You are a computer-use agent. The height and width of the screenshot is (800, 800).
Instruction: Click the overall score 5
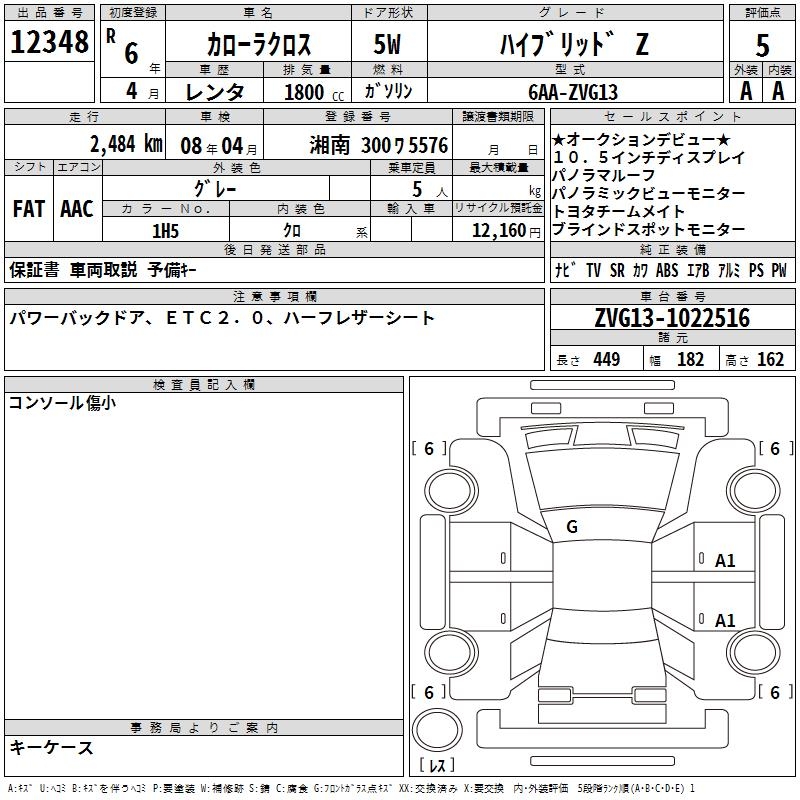pos(762,46)
